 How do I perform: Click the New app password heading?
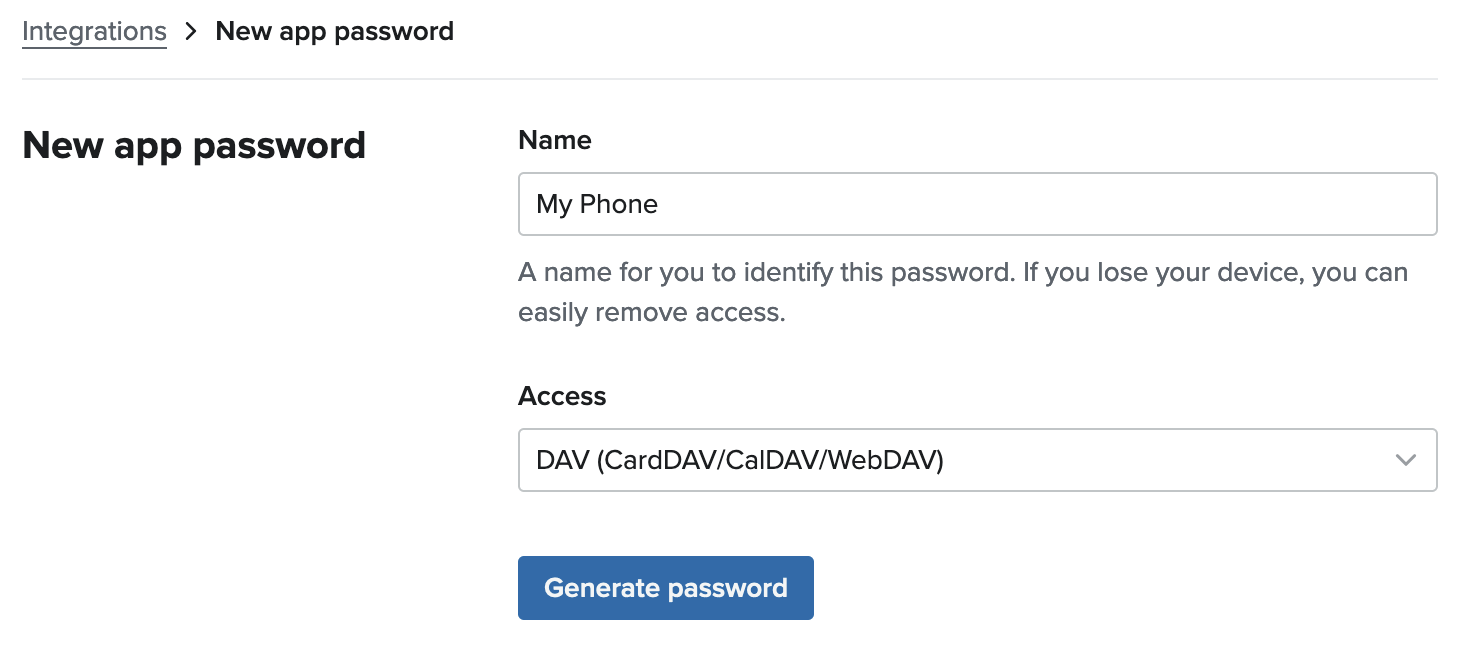[193, 145]
